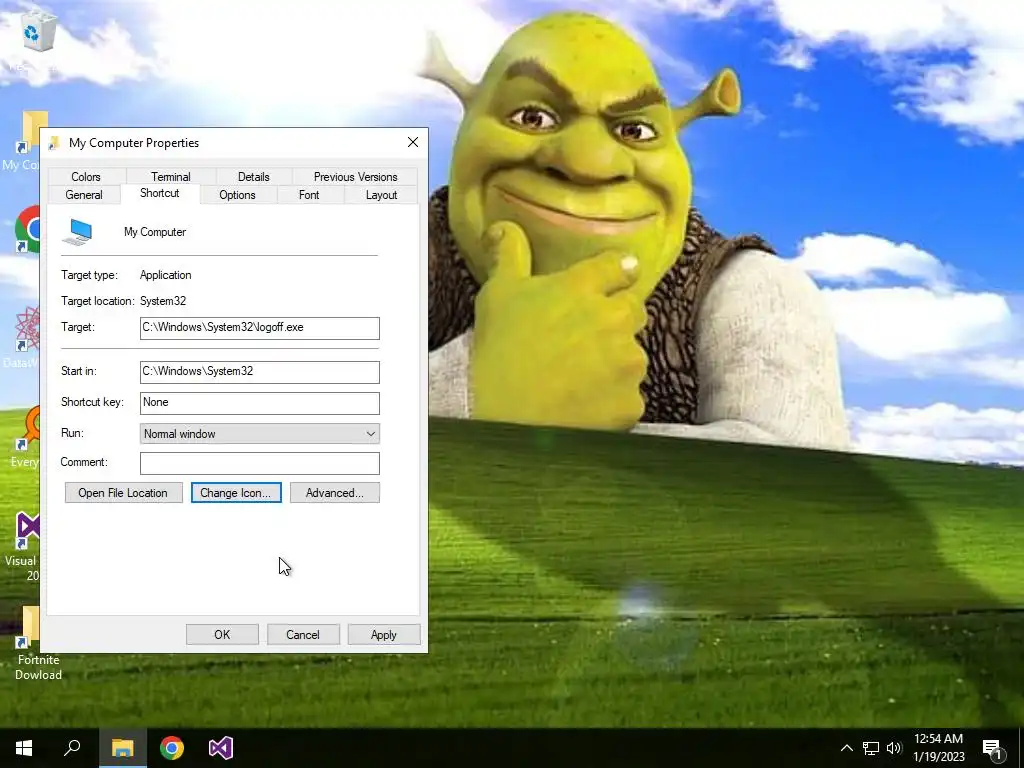Show hidden system tray icons
Image resolution: width=1024 pixels, height=768 pixels.
tap(846, 748)
